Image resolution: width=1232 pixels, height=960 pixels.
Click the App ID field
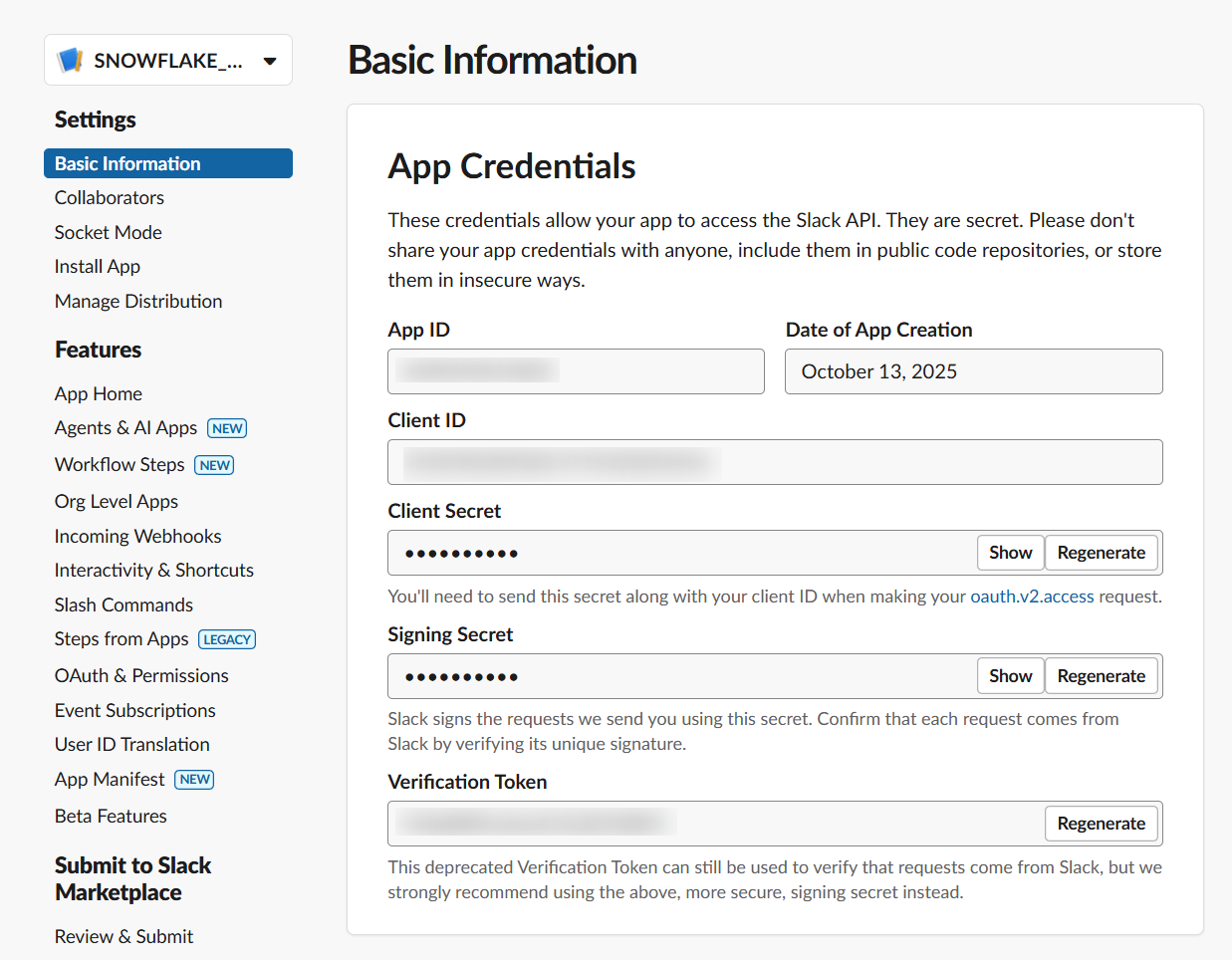tap(576, 371)
